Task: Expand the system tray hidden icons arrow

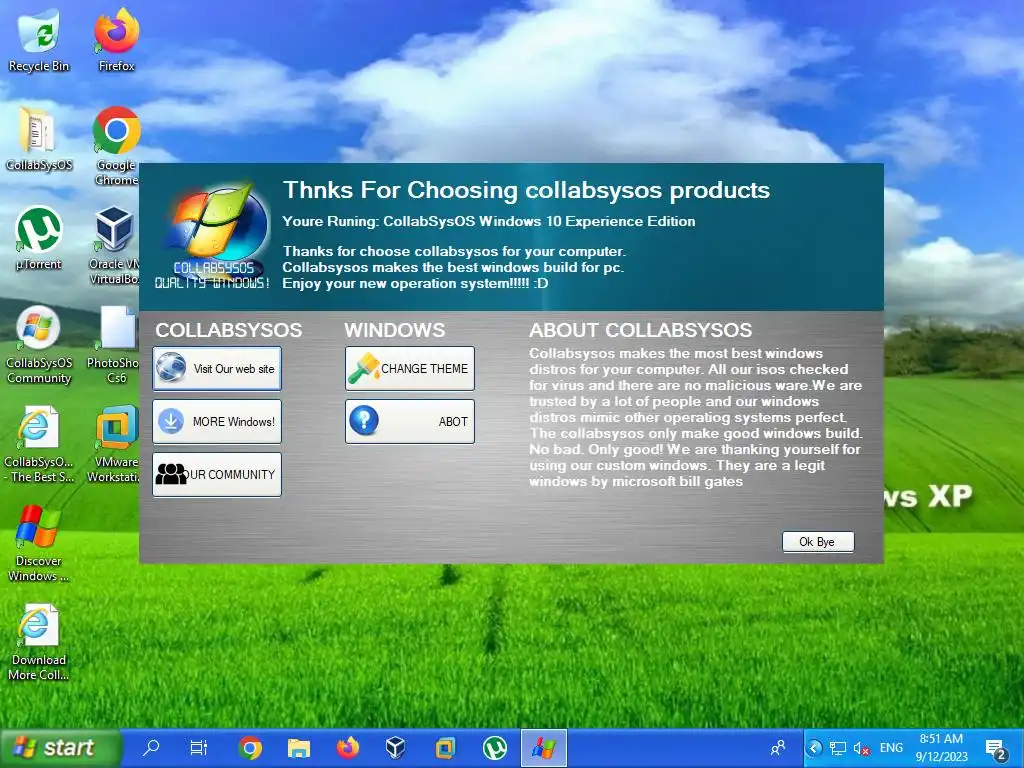Action: pyautogui.click(x=814, y=748)
